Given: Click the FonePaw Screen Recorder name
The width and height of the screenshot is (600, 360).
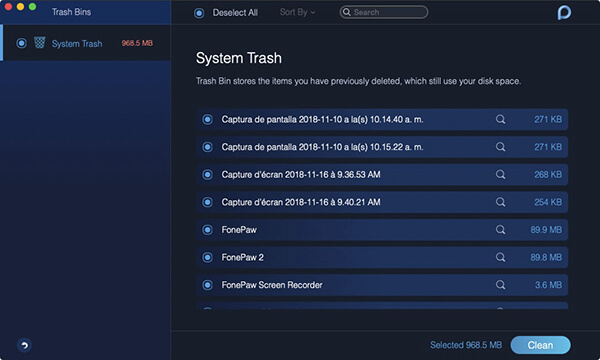Looking at the screenshot, I should [x=272, y=285].
